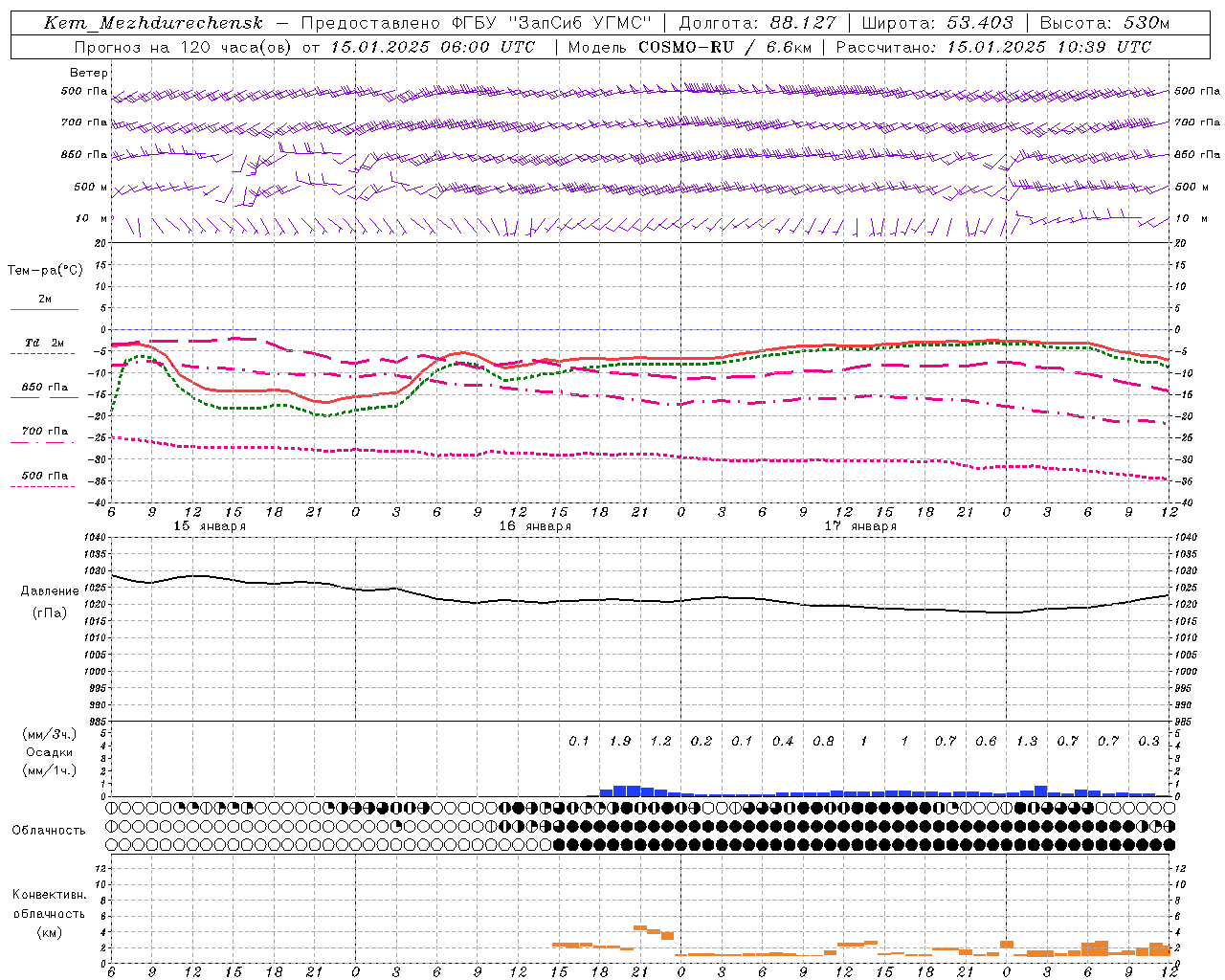Click the (мм/3ч.) precipitation unit label
Image resolution: width=1225 pixels, height=980 pixels.
click(50, 734)
